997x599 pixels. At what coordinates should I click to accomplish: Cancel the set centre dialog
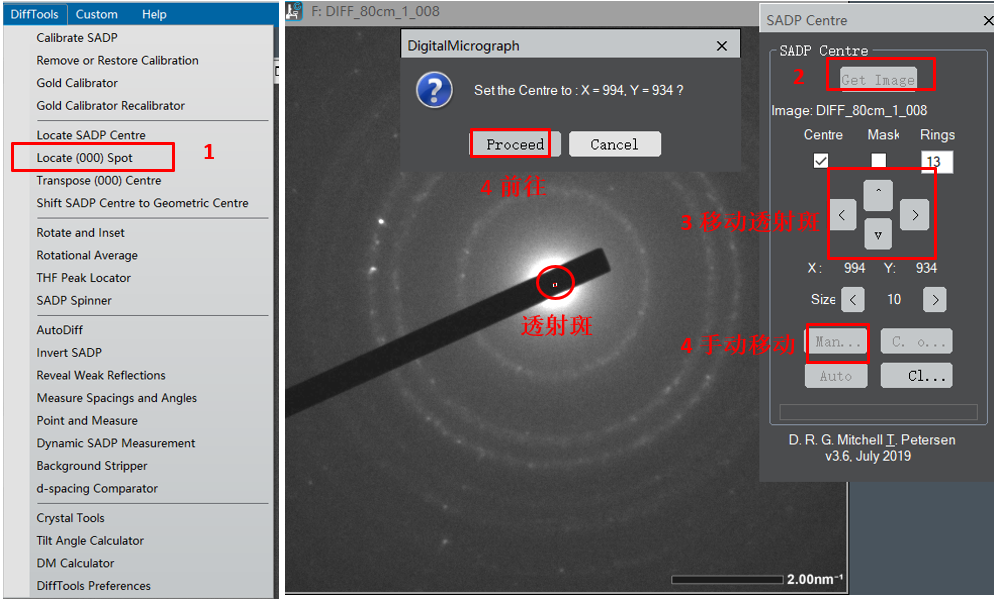(614, 144)
